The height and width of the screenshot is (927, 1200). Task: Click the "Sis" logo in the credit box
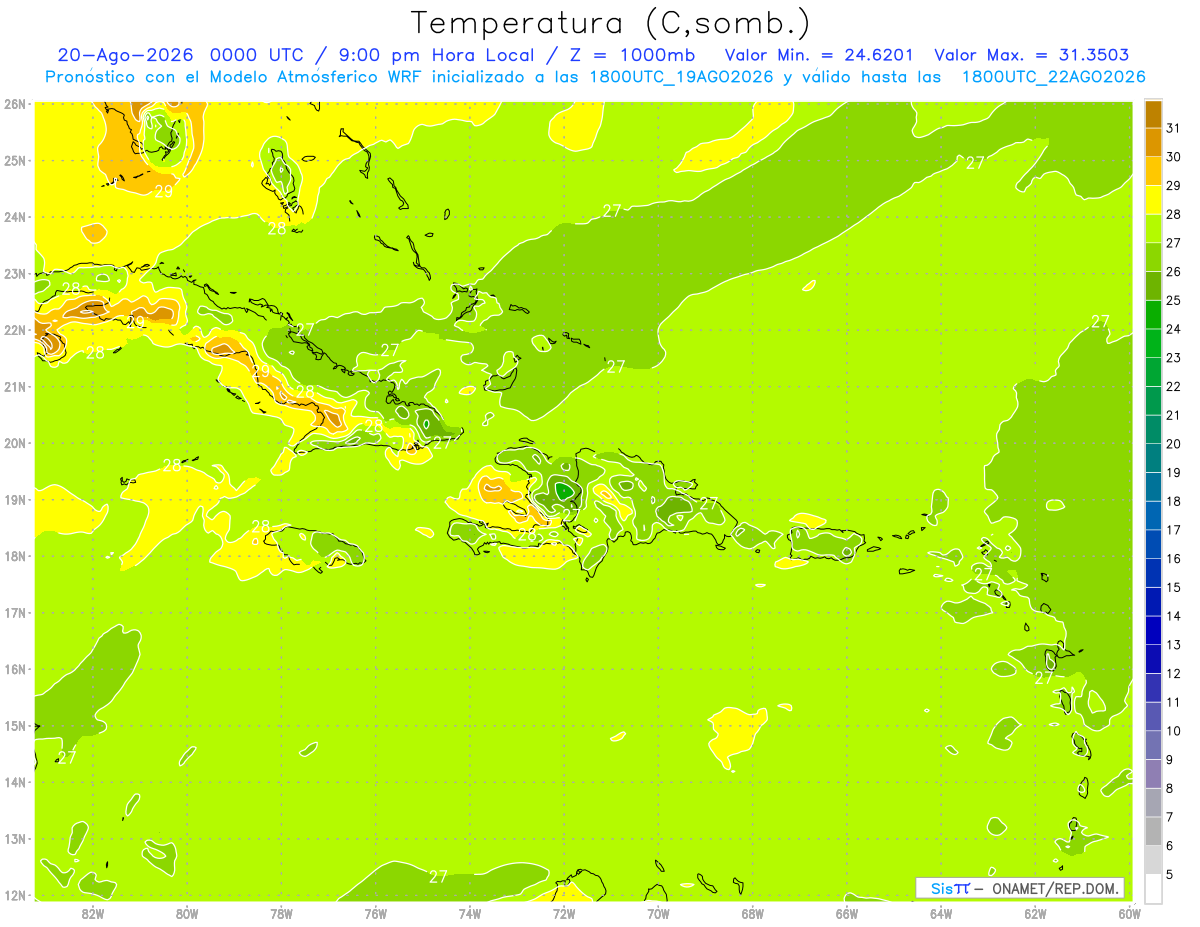coord(942,888)
